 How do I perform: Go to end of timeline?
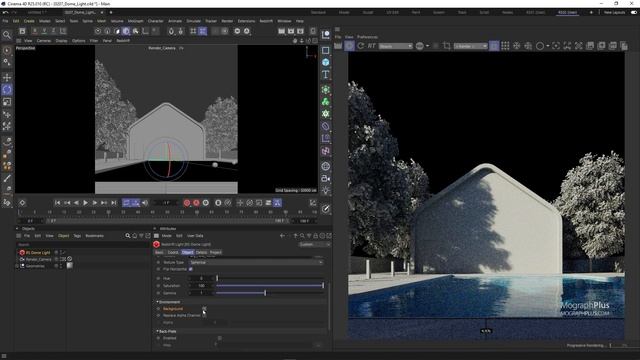(114, 203)
